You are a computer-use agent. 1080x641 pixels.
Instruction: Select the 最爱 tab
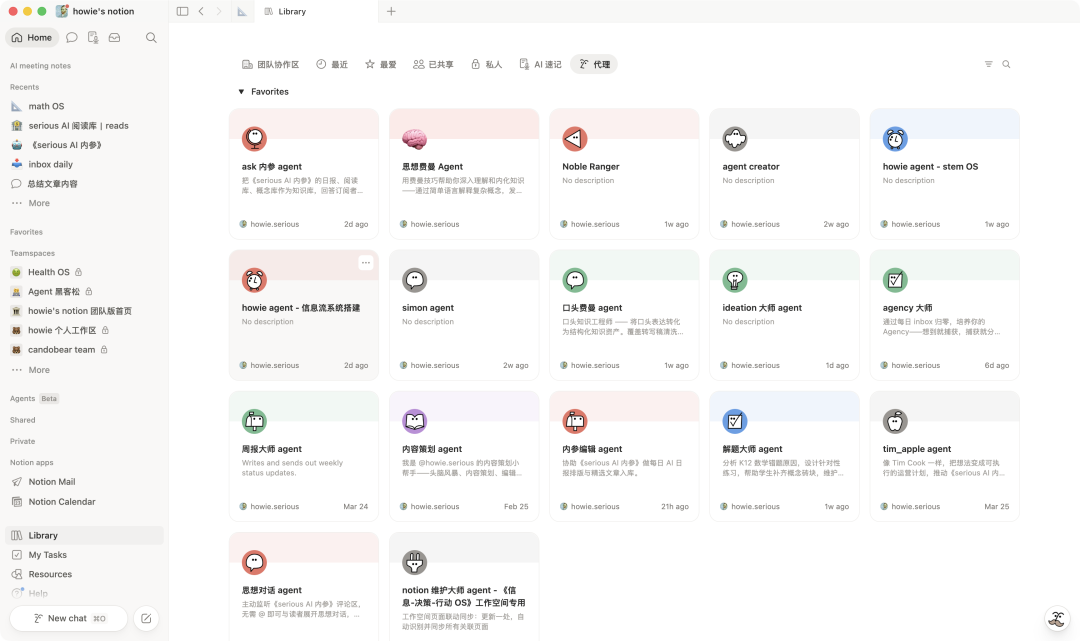[x=381, y=64]
